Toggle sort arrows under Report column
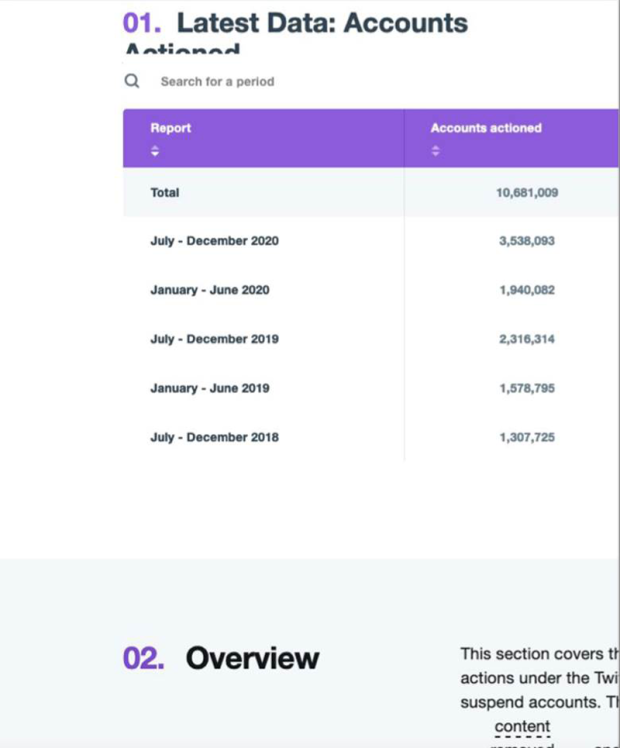 click(155, 152)
